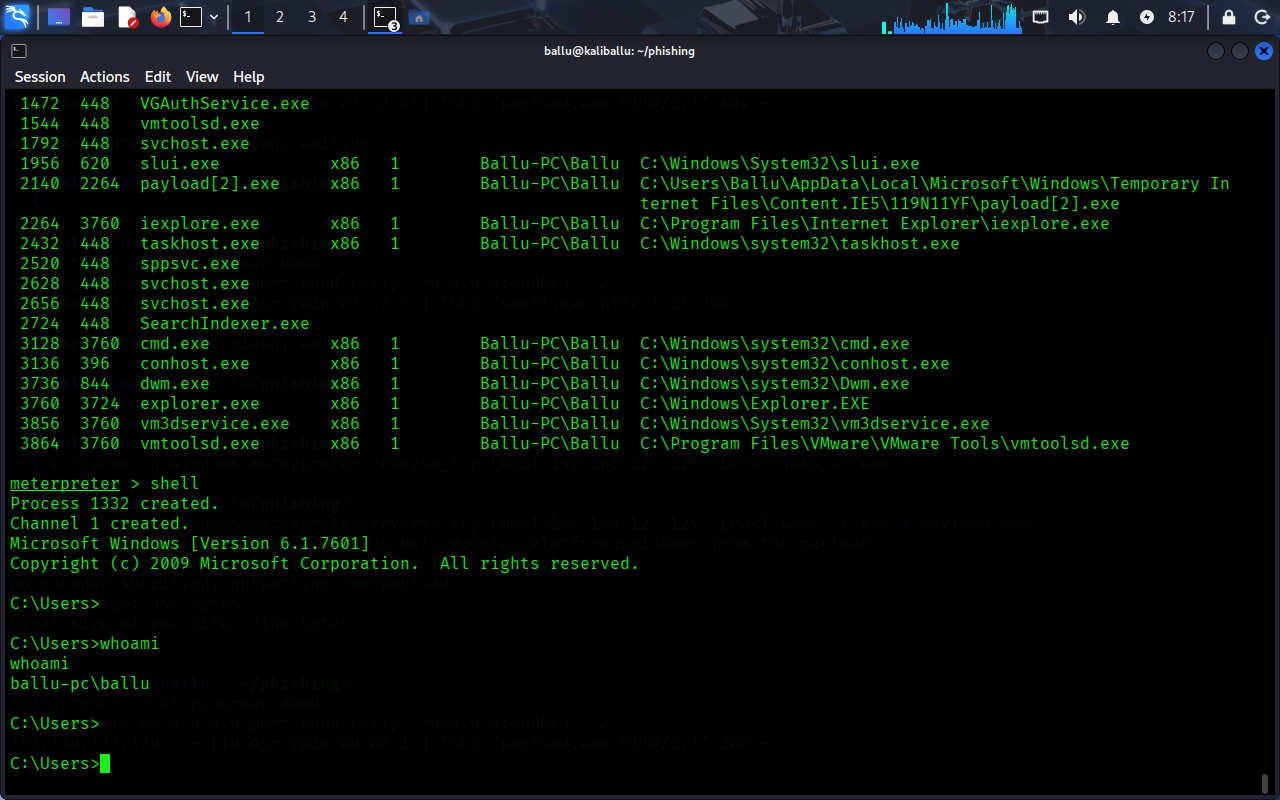Open the volume control speaker icon
The width and height of the screenshot is (1280, 800).
coord(1076,17)
